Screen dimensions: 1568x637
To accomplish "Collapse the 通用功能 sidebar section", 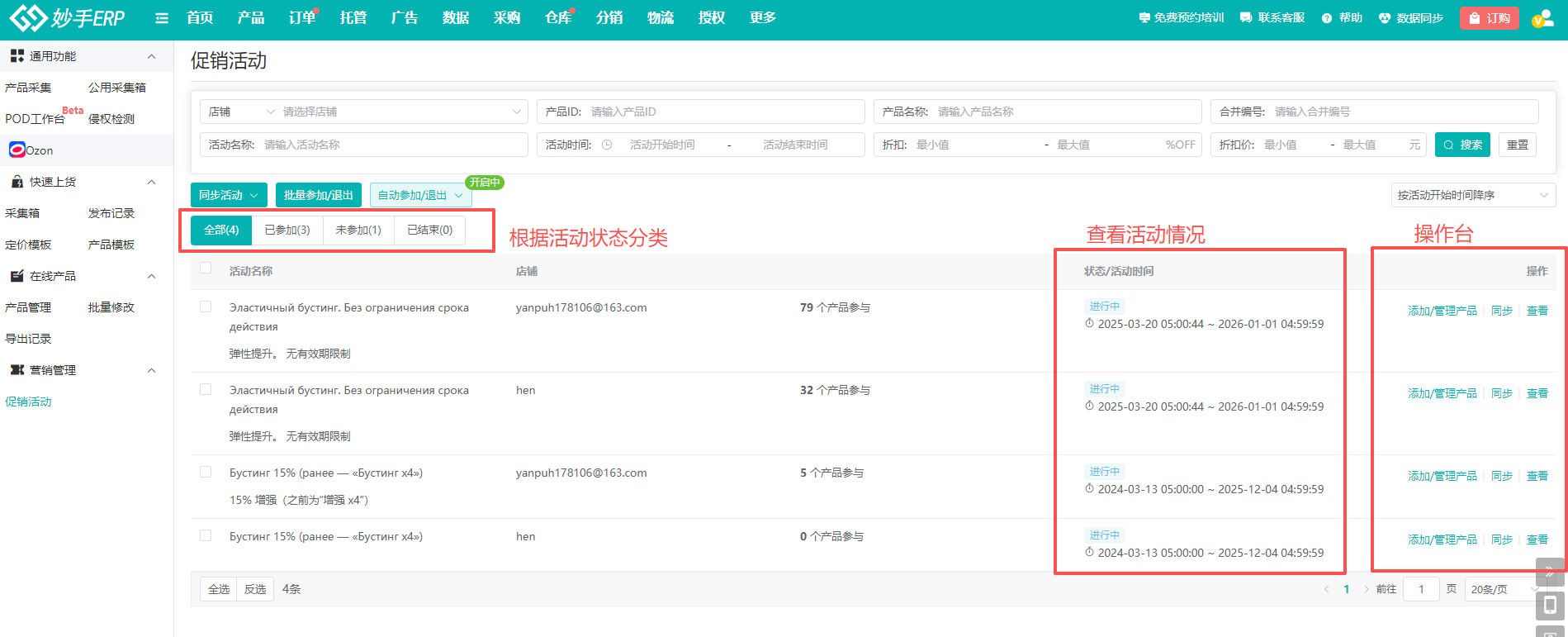I will coord(151,56).
